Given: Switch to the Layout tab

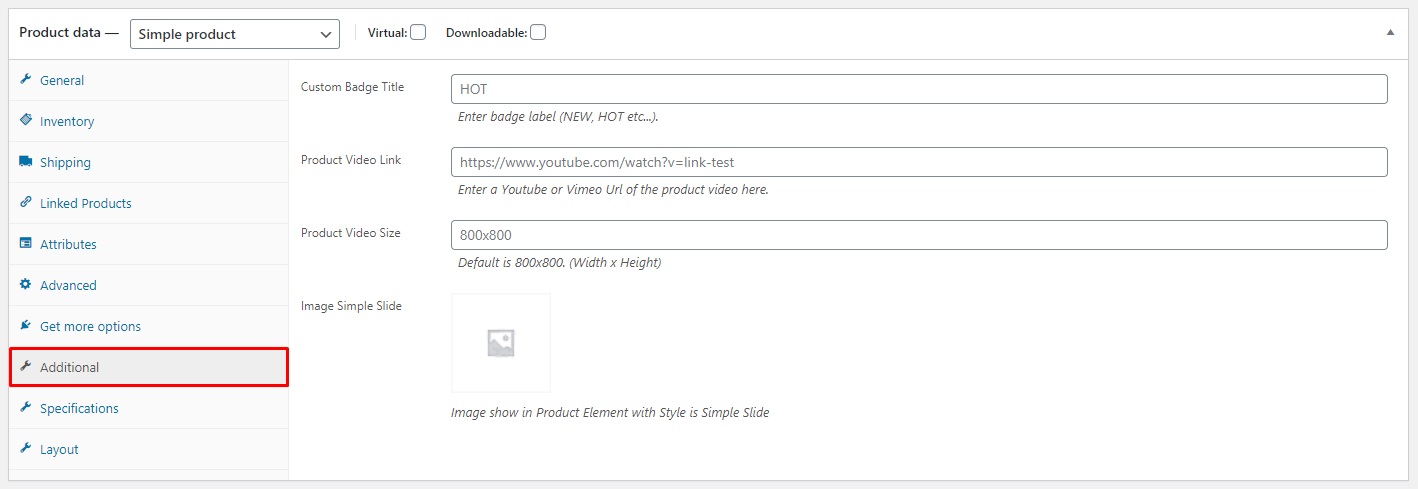Looking at the screenshot, I should coord(149,449).
